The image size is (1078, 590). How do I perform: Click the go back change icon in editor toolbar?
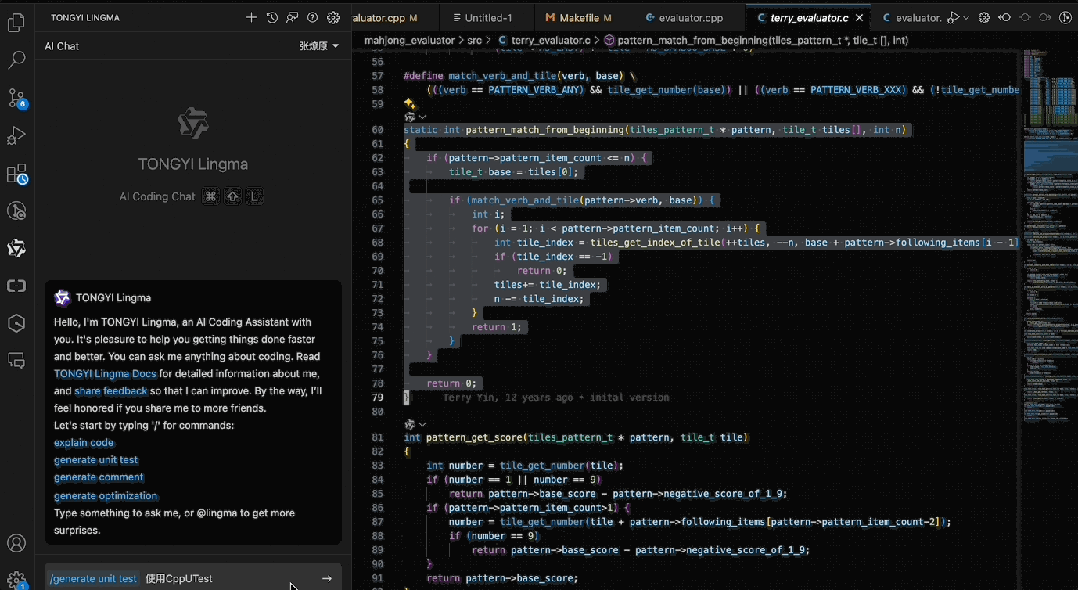[x=1004, y=18]
